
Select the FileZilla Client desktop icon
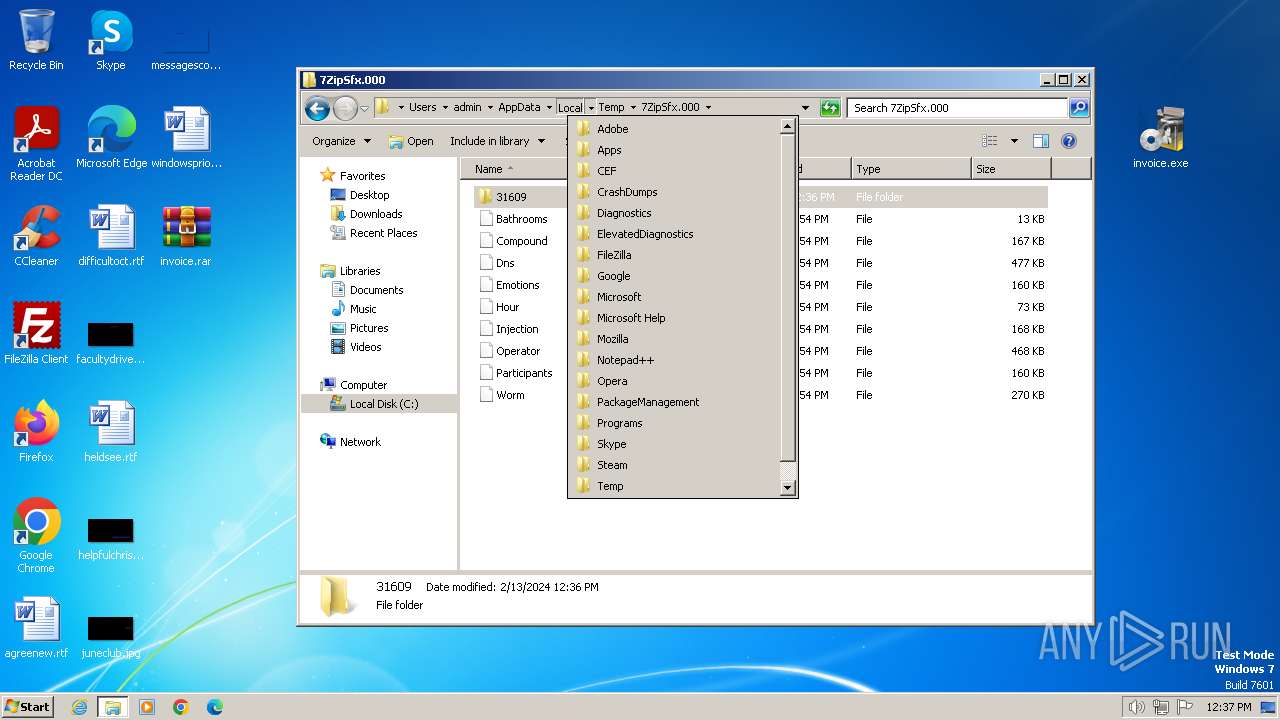coord(36,334)
